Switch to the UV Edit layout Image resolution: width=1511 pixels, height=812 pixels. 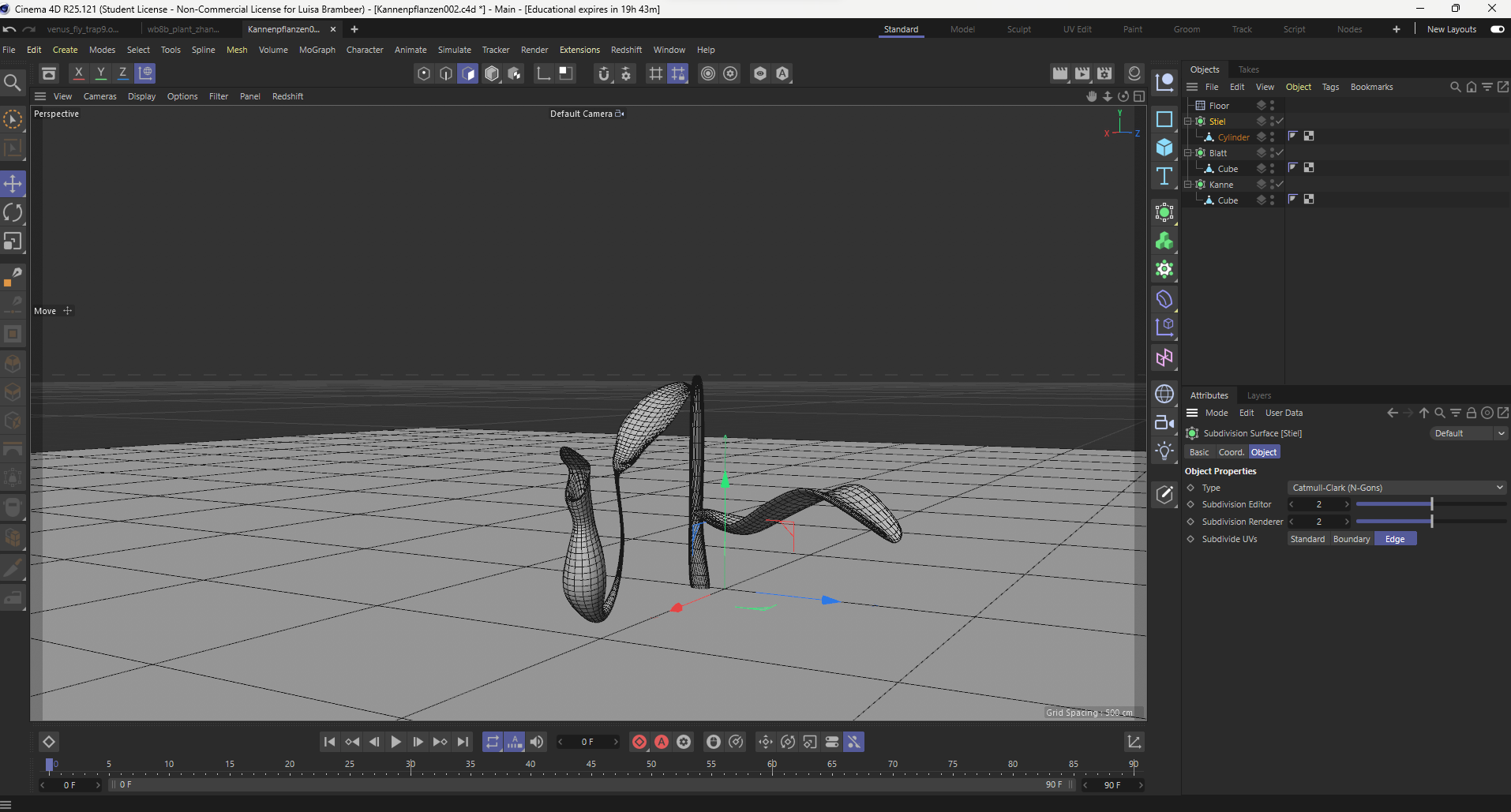(1077, 29)
